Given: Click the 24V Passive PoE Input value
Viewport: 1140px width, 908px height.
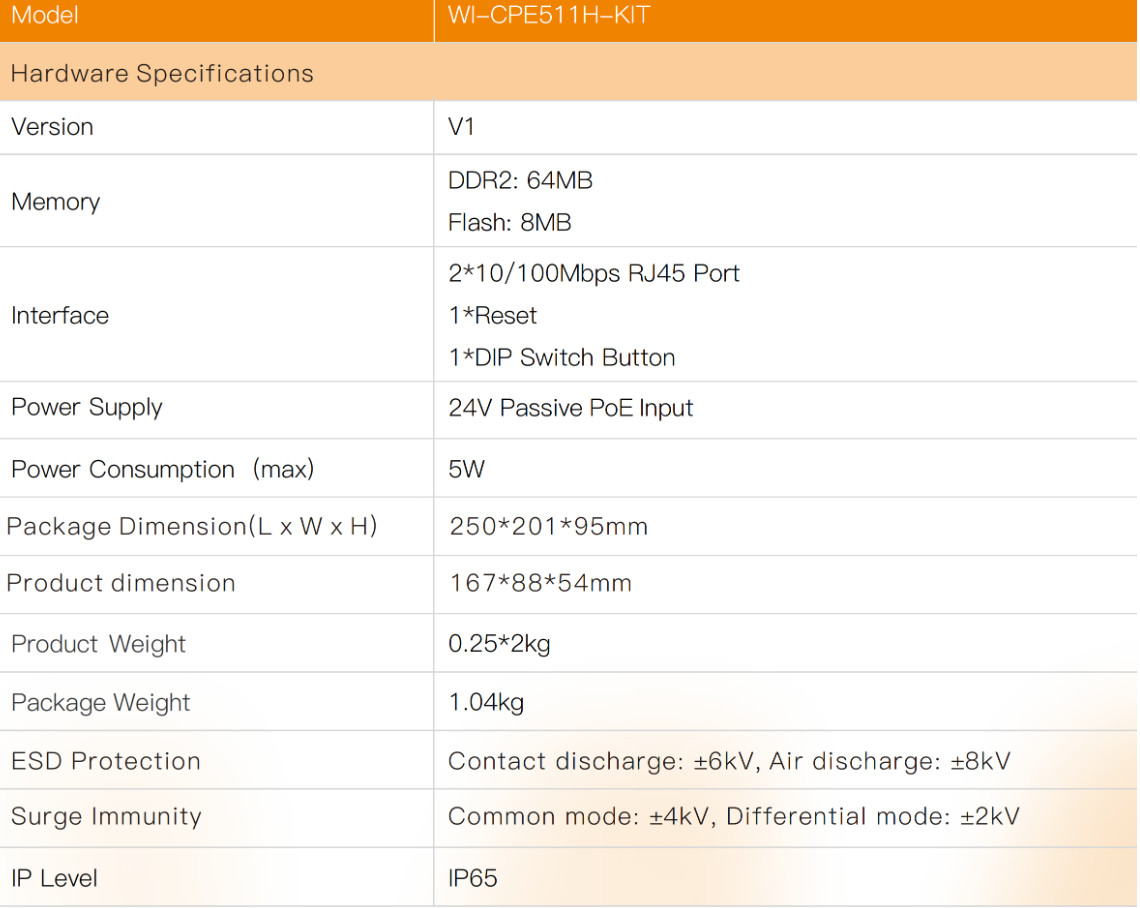Looking at the screenshot, I should (x=570, y=408).
